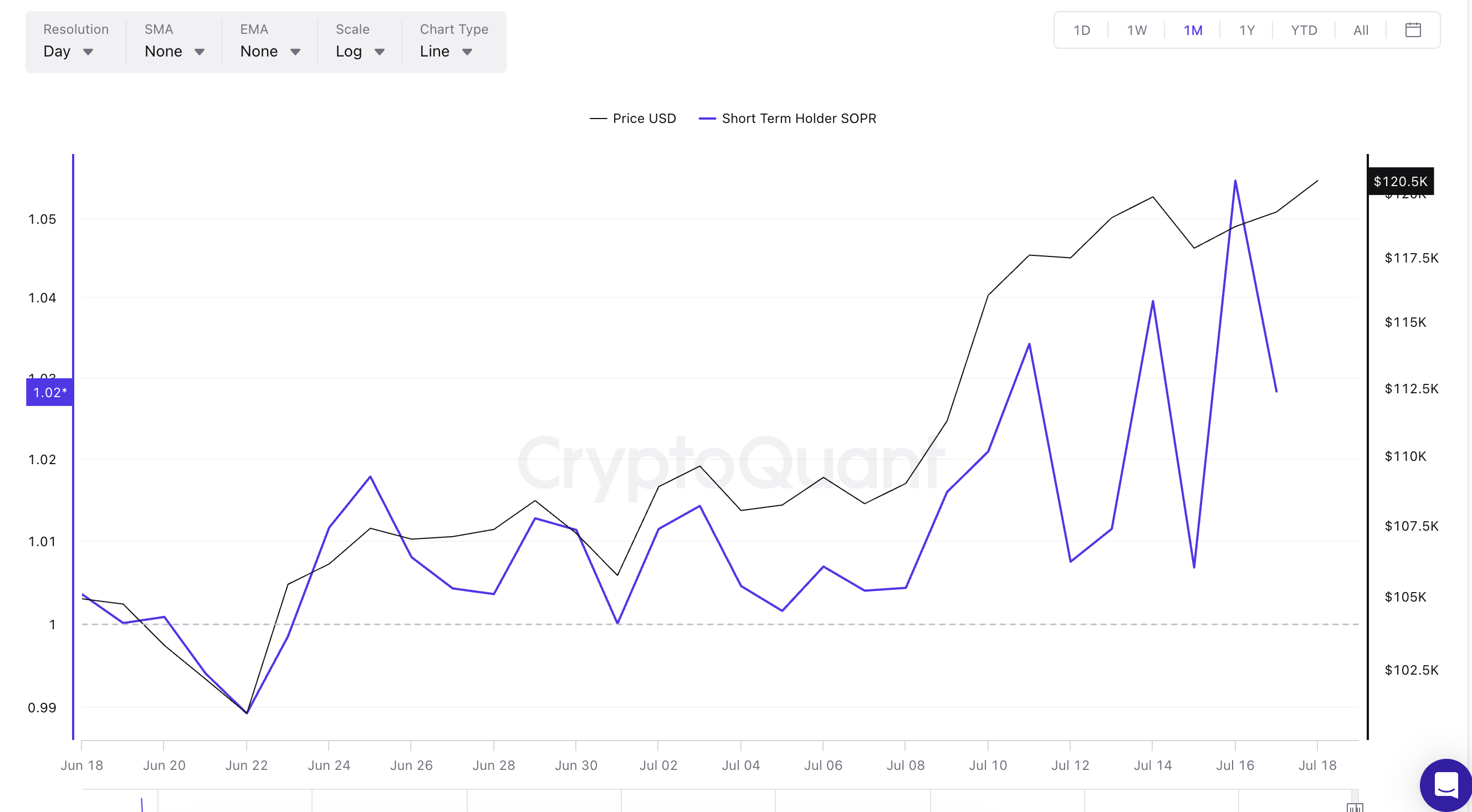Reselect the active 1M range
The height and width of the screenshot is (812, 1472).
coord(1193,30)
